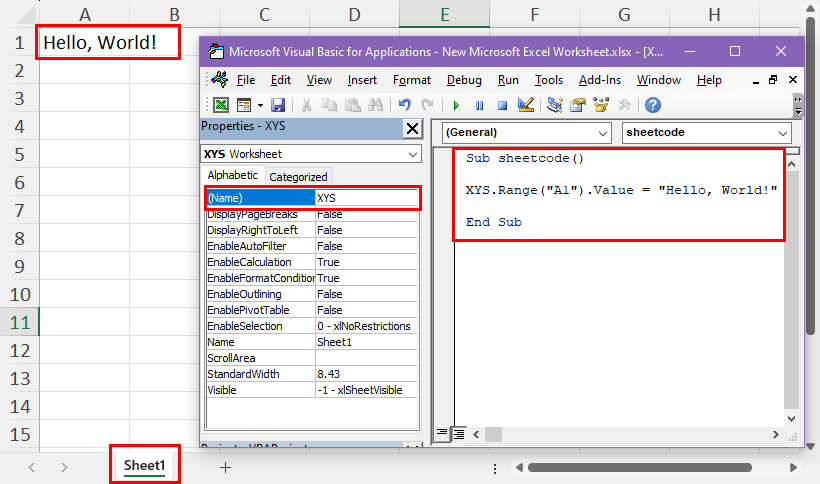Open Visual Basic Help question mark icon
The height and width of the screenshot is (484, 820).
pos(653,105)
